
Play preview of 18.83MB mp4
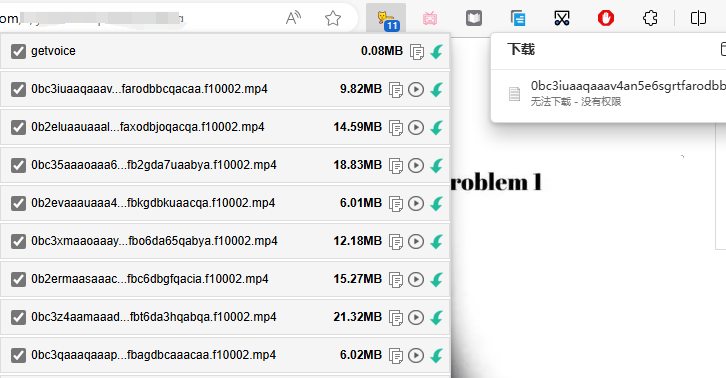(x=416, y=165)
